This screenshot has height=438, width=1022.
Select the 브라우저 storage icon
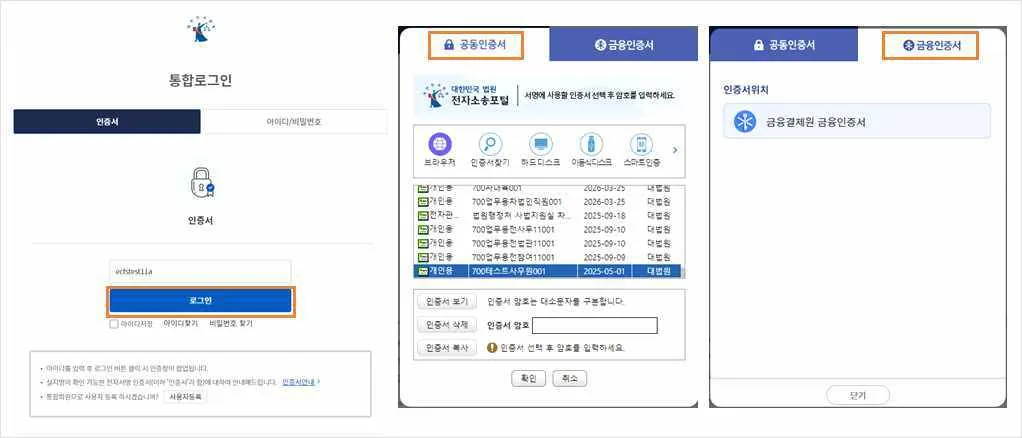coord(439,144)
